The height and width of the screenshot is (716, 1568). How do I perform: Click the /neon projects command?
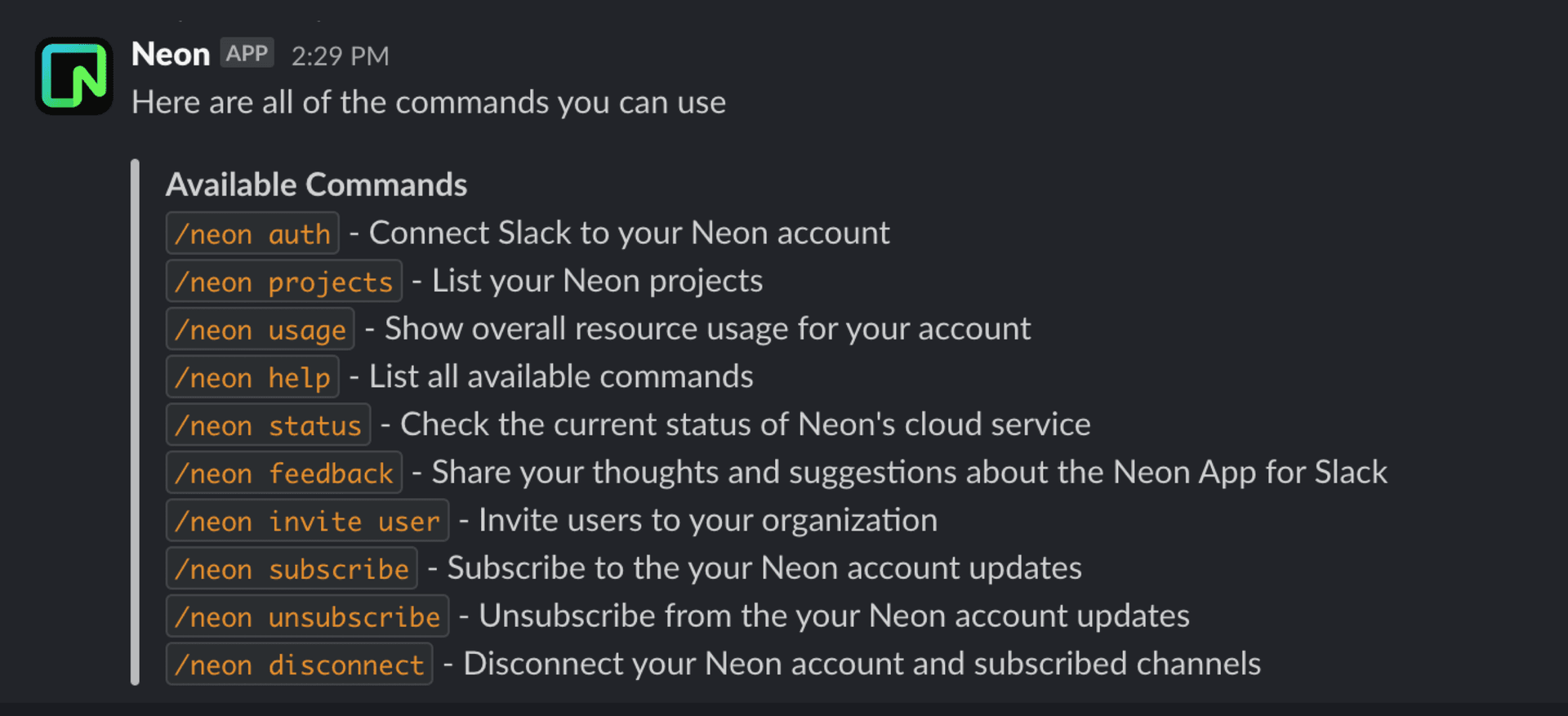coord(283,281)
